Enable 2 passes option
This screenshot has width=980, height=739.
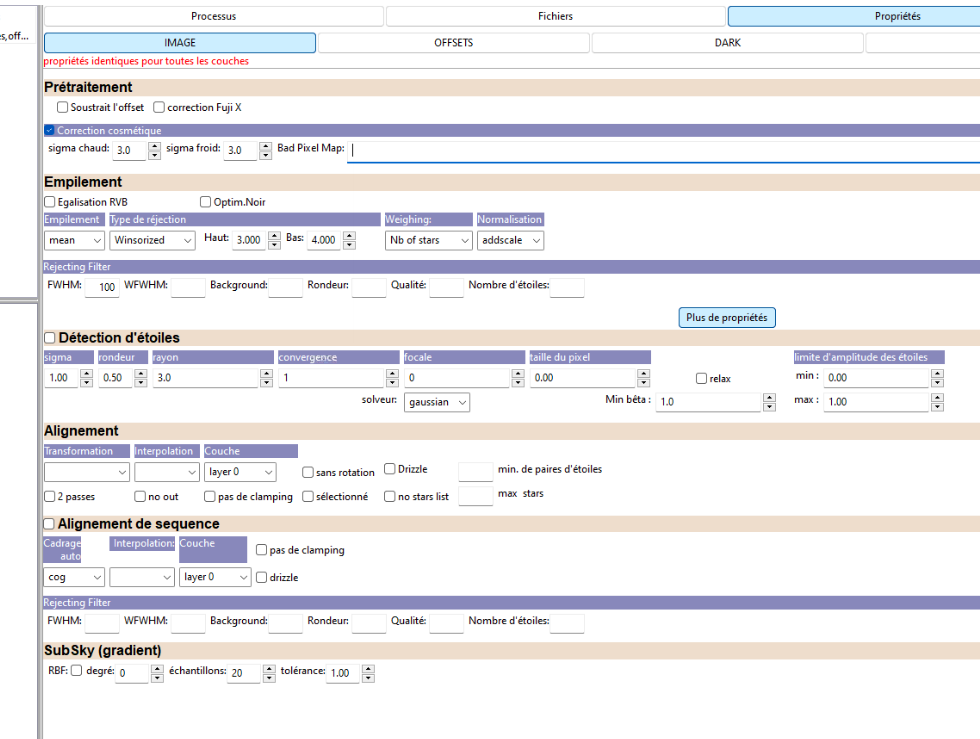click(x=50, y=496)
